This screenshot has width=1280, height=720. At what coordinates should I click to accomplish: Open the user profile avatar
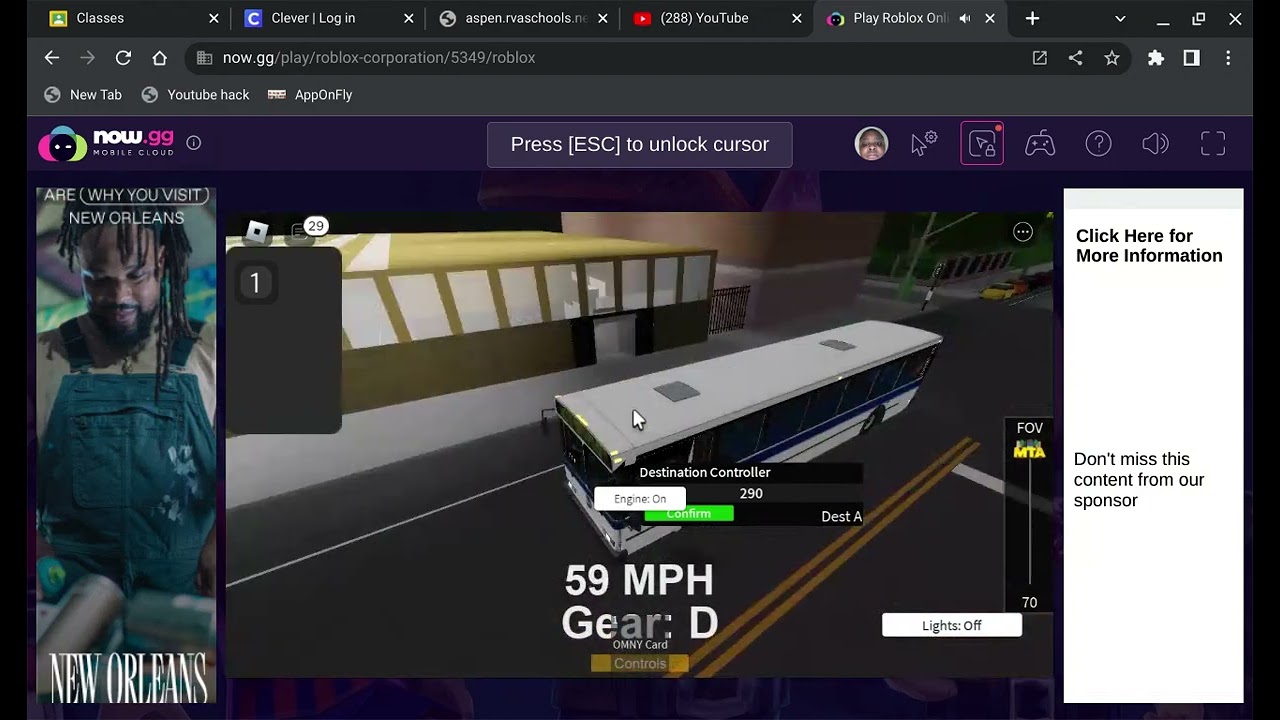tap(871, 144)
